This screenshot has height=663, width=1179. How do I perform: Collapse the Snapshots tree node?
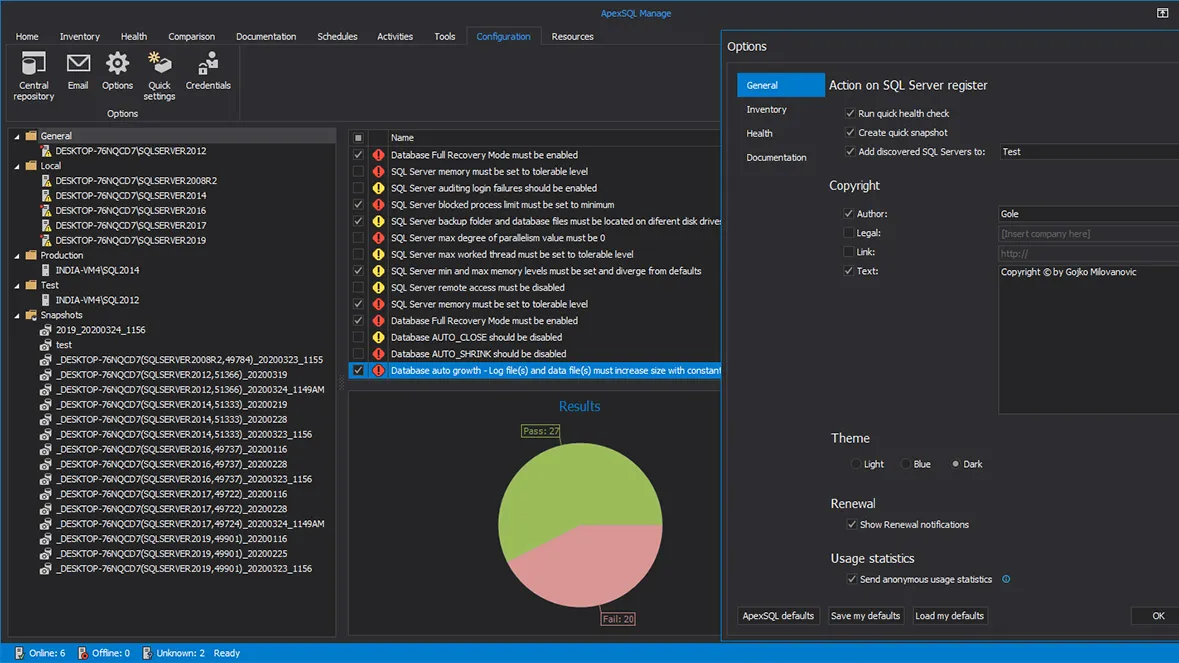[x=17, y=315]
